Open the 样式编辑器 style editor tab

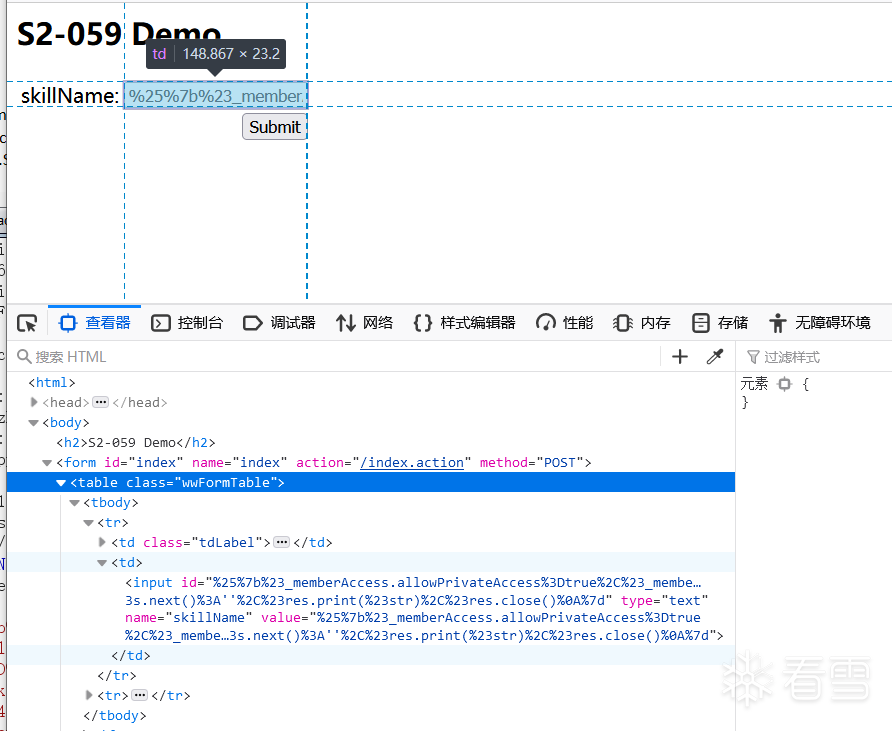click(464, 323)
